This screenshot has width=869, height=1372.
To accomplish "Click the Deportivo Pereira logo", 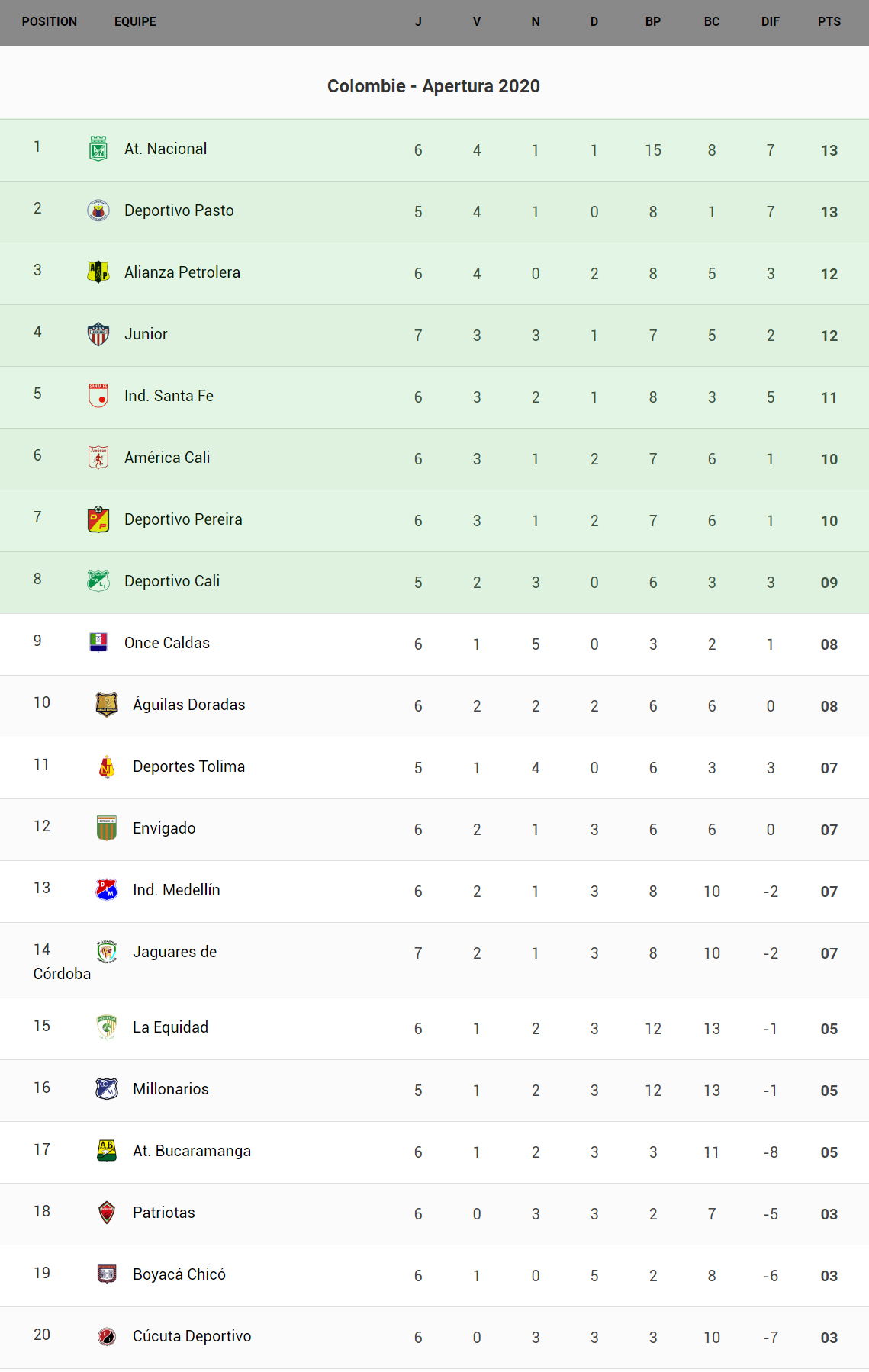I will pyautogui.click(x=98, y=519).
